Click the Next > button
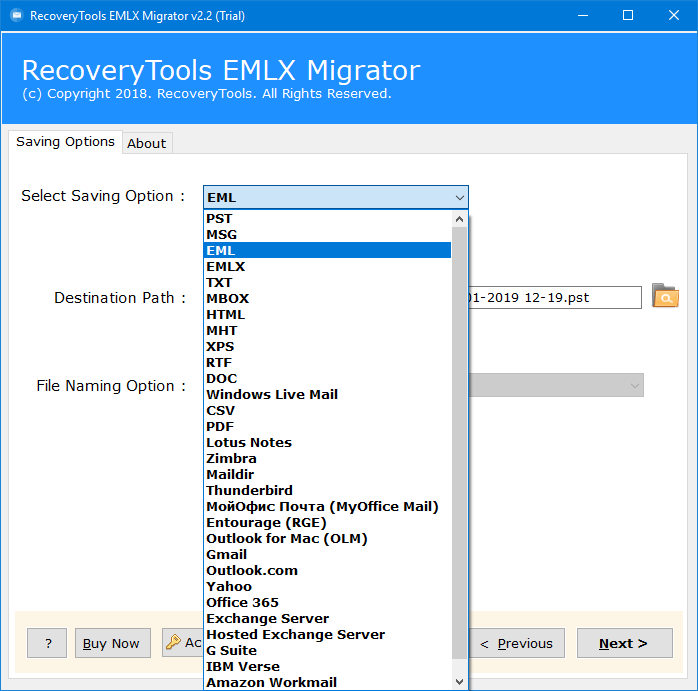698x691 pixels. click(625, 643)
